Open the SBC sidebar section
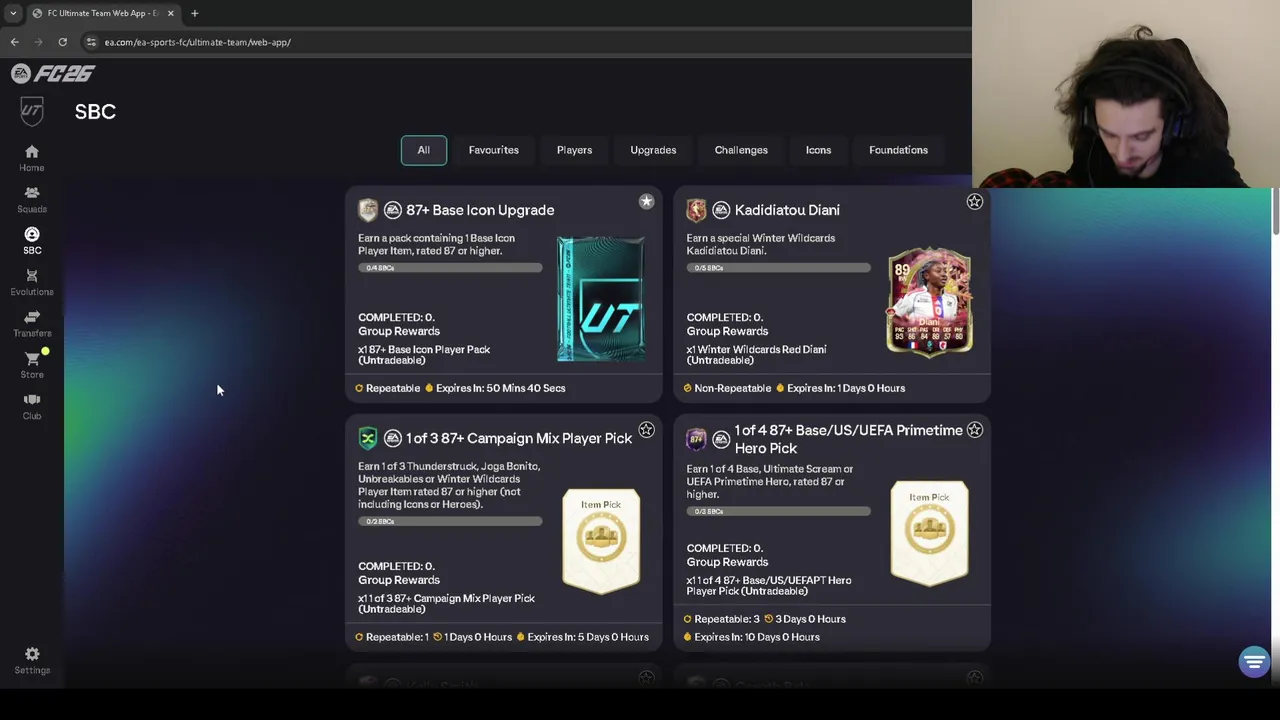 point(32,241)
